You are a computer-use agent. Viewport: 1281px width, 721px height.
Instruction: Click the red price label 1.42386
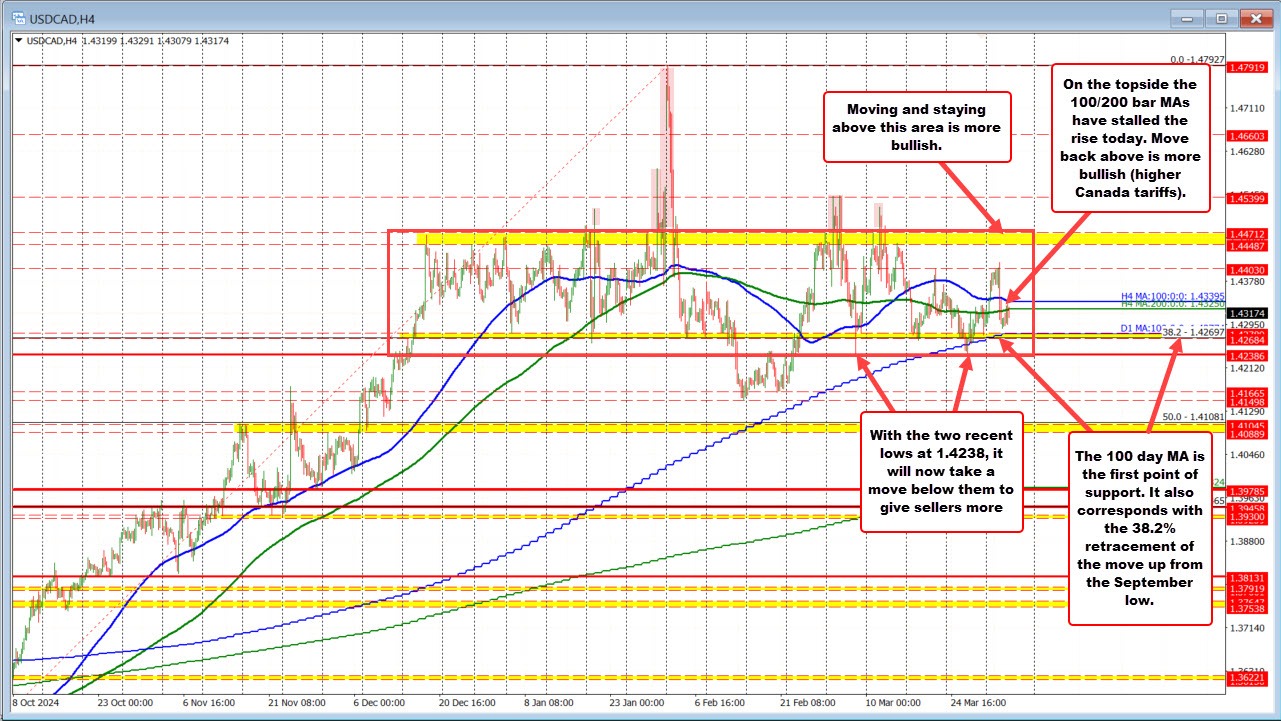(x=1247, y=355)
